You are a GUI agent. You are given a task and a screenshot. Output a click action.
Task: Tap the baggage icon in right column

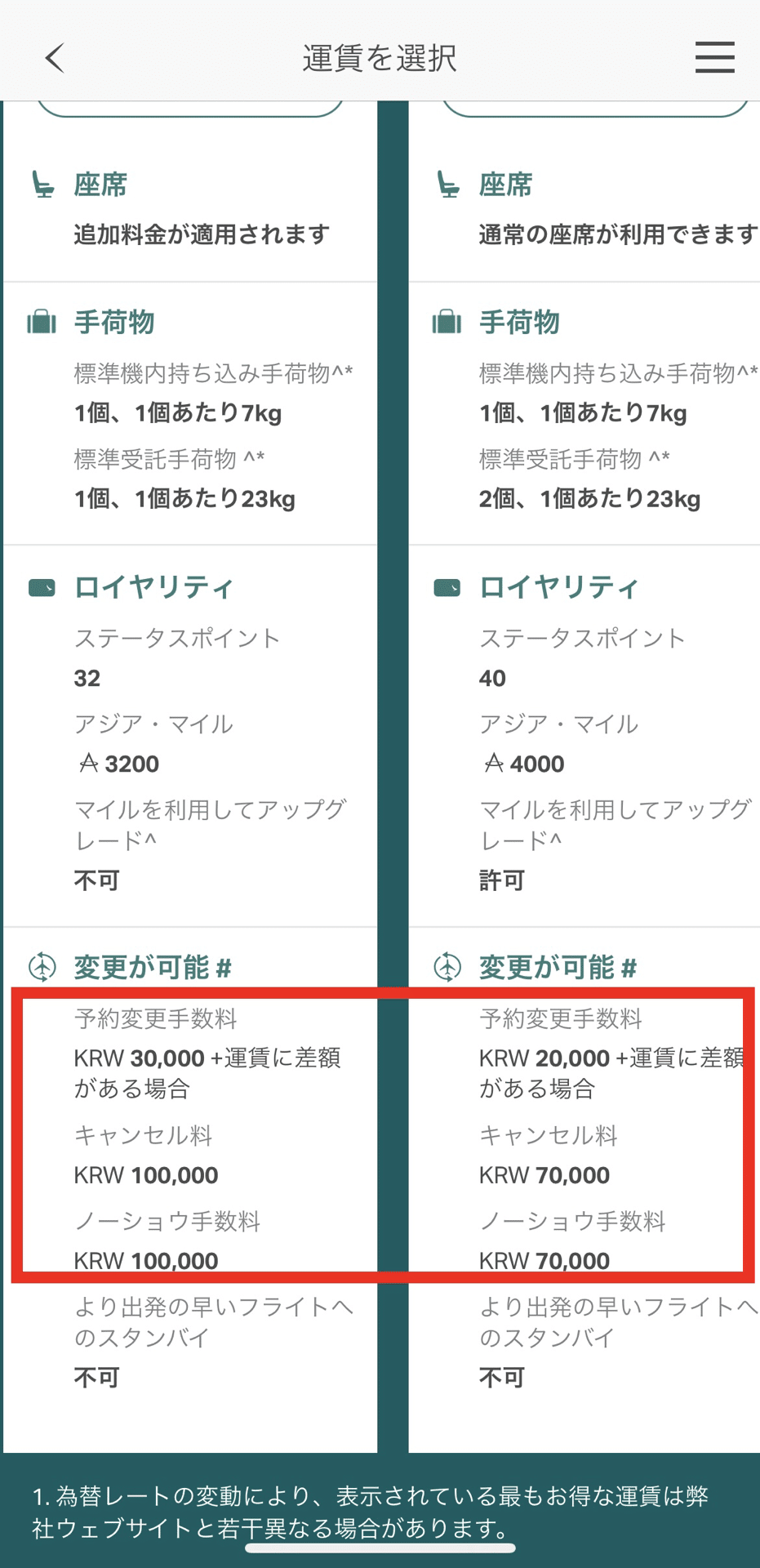pos(447,322)
